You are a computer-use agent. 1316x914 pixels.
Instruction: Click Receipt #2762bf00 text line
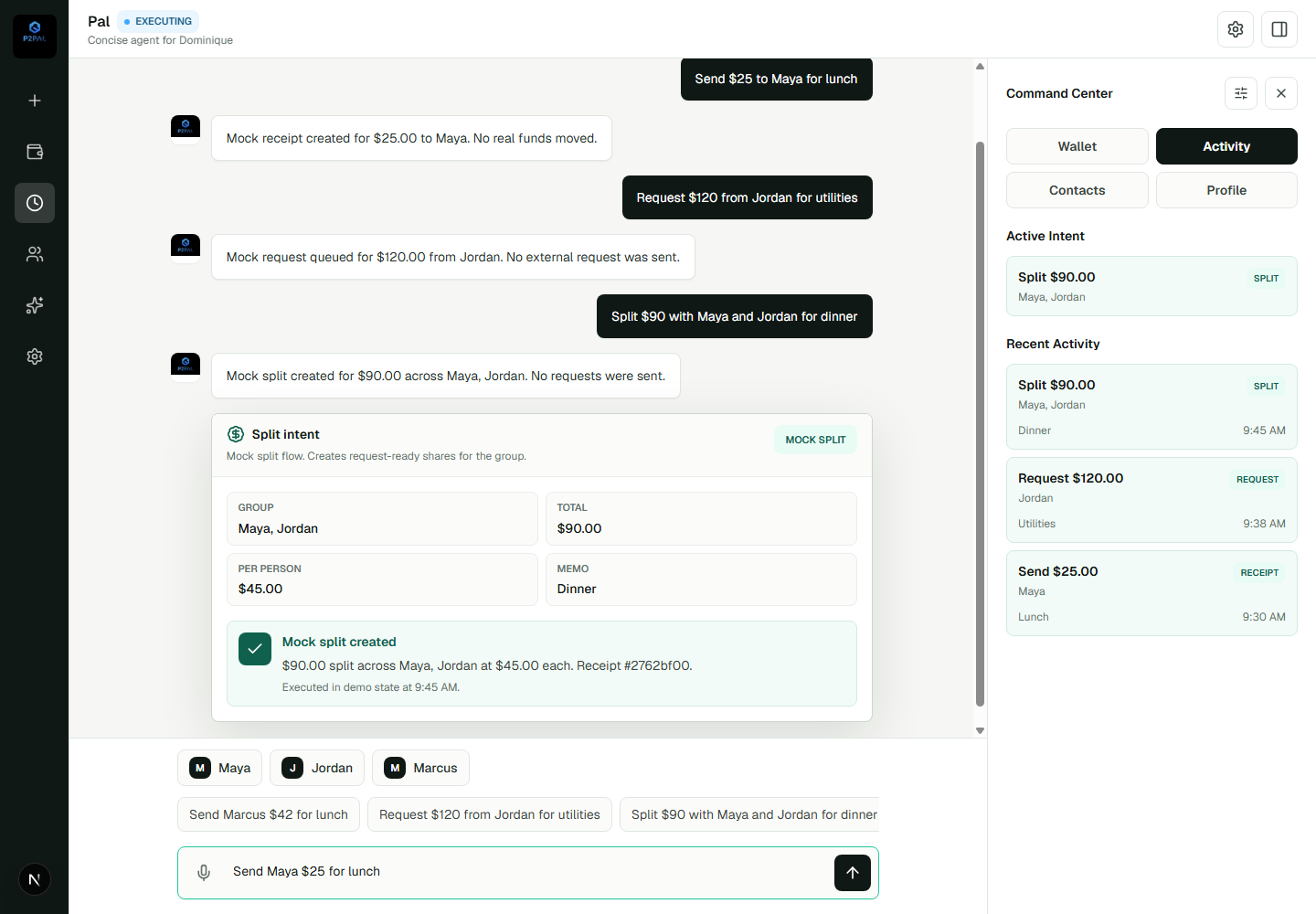[487, 665]
